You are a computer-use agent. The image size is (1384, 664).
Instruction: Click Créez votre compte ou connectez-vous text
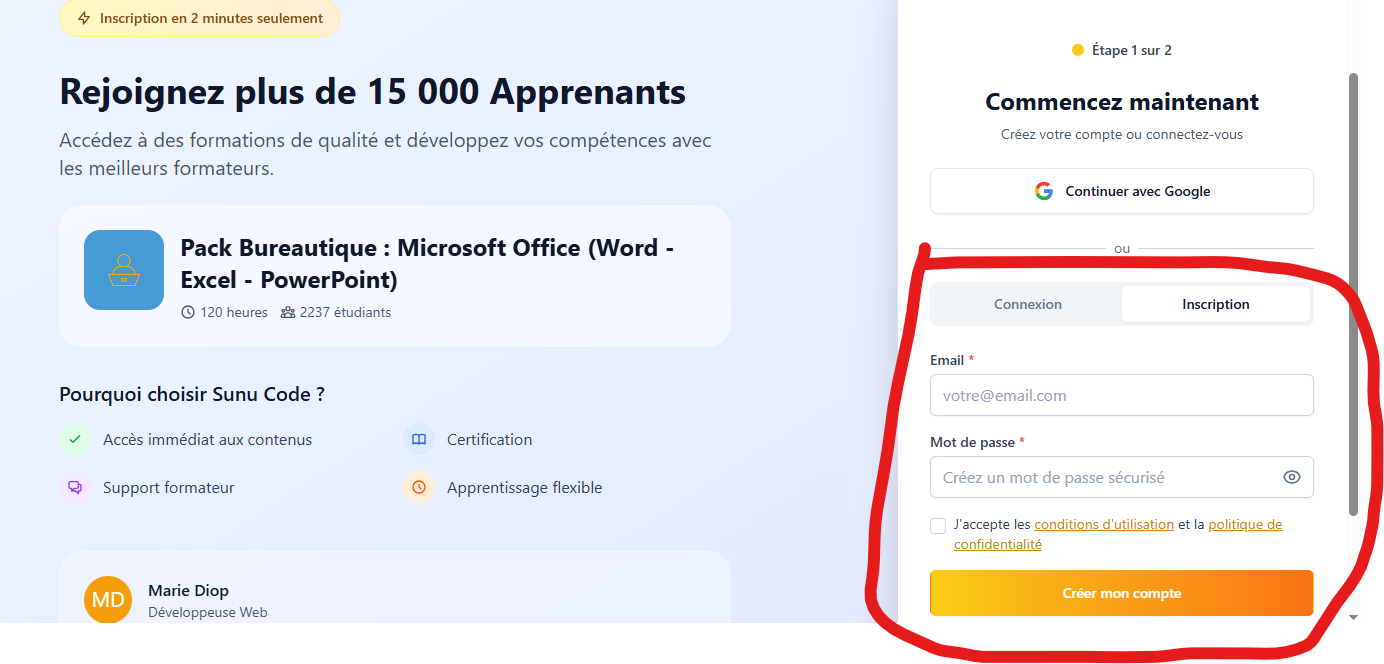[x=1122, y=134]
